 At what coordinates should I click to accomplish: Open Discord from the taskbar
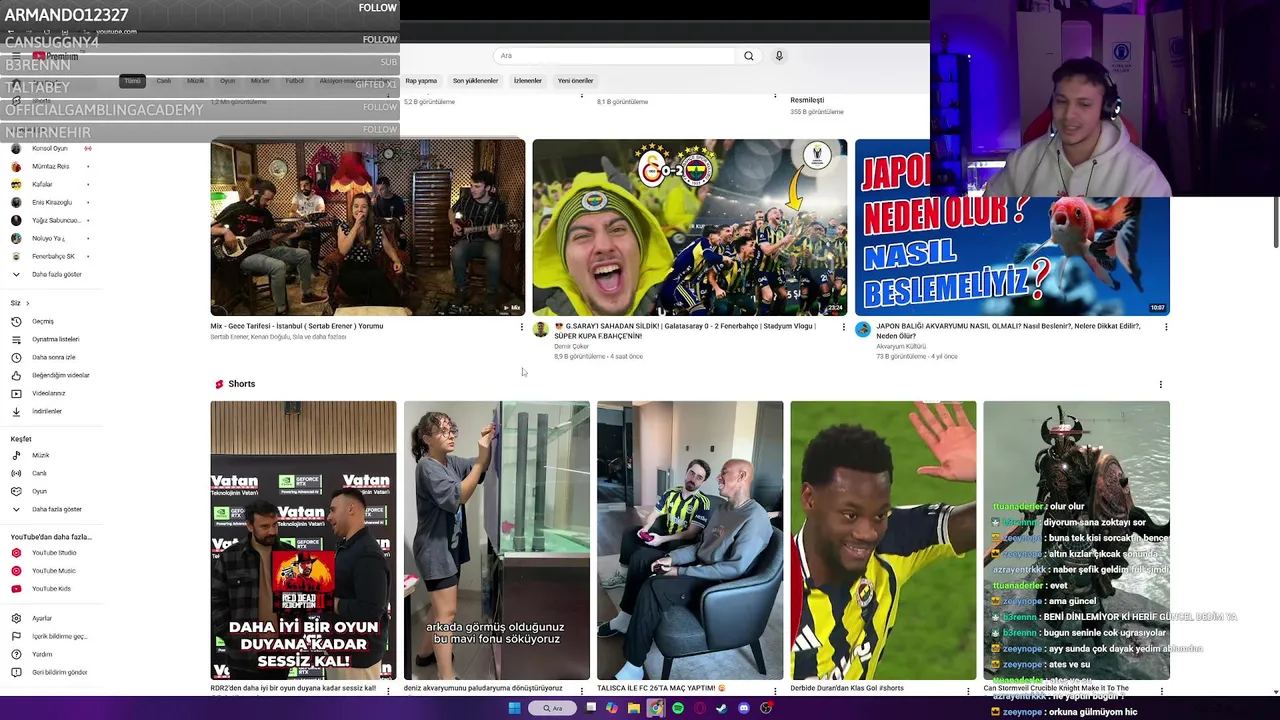(744, 708)
